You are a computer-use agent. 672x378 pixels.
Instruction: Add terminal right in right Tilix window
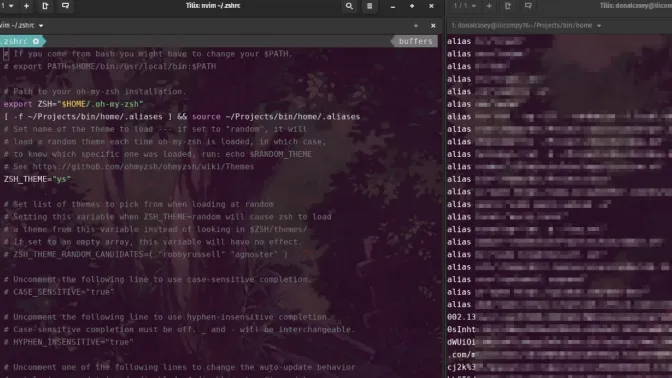pyautogui.click(x=508, y=6)
